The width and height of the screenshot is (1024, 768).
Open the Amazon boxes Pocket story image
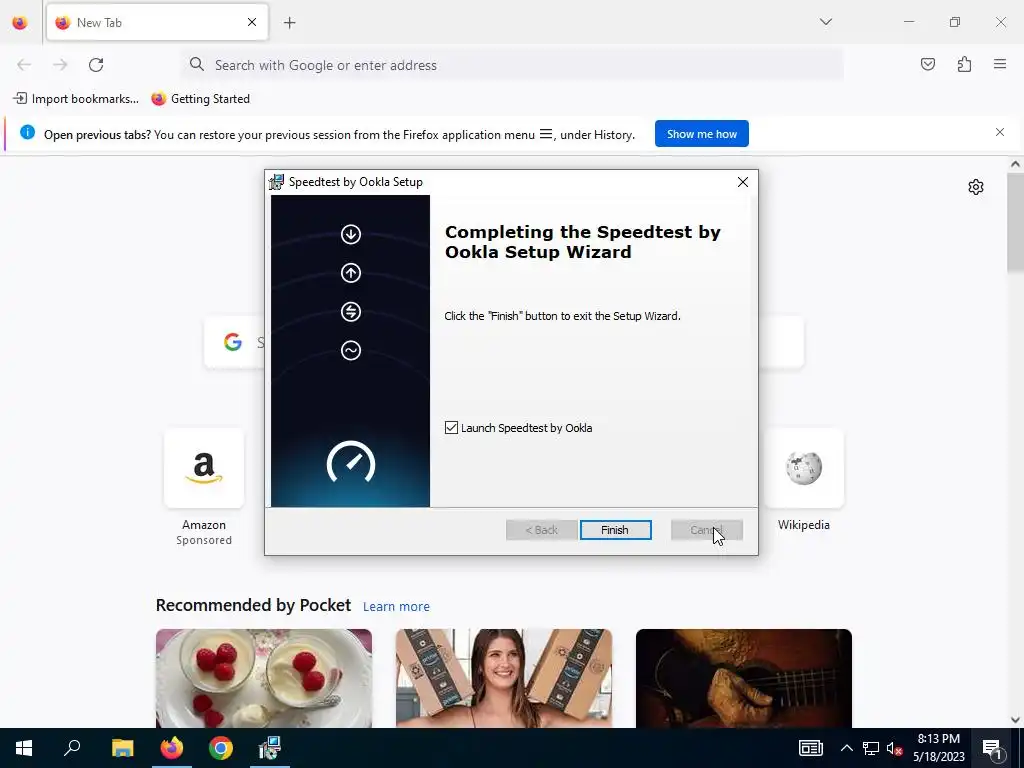[504, 679]
